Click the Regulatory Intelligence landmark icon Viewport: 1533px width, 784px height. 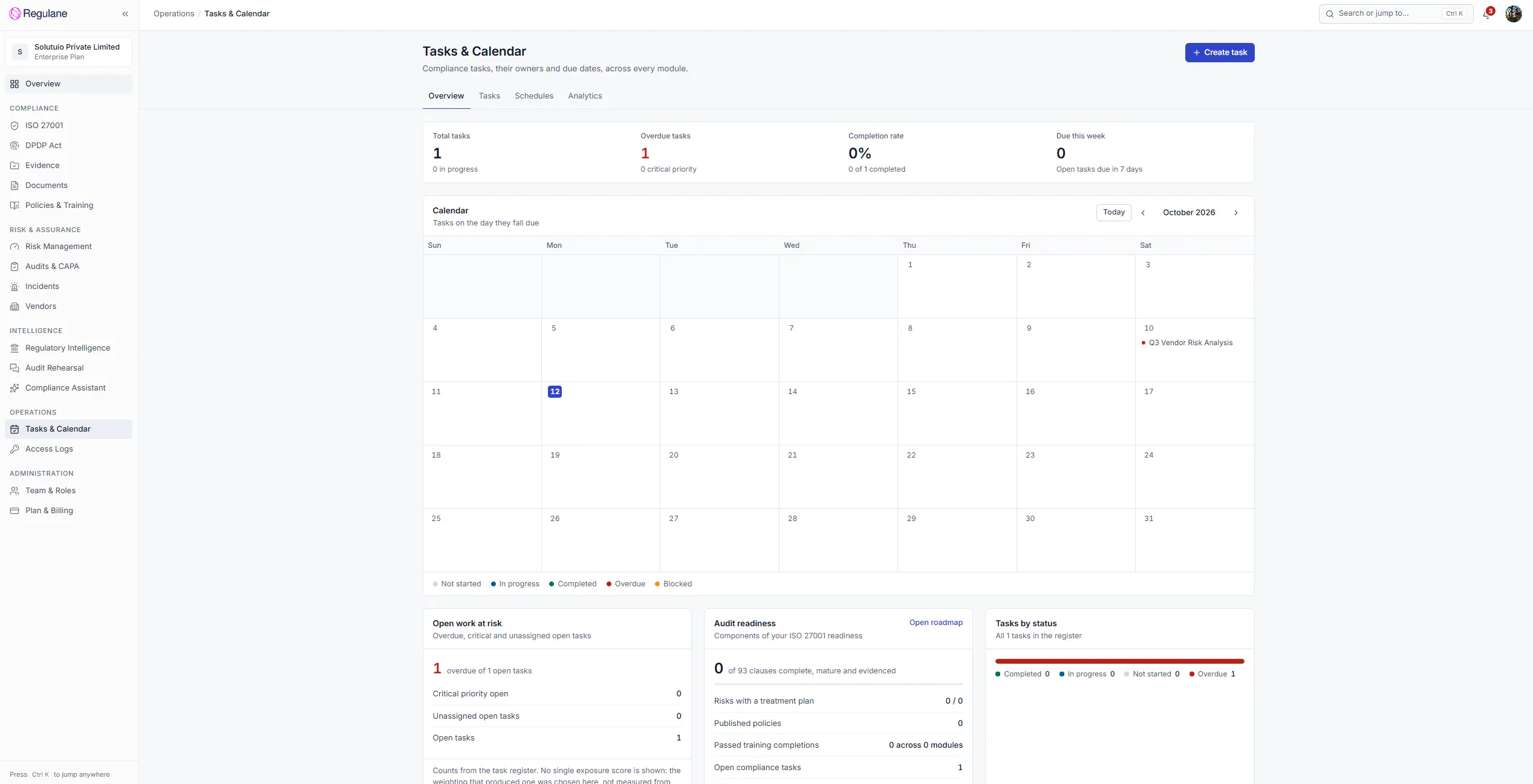(x=15, y=348)
